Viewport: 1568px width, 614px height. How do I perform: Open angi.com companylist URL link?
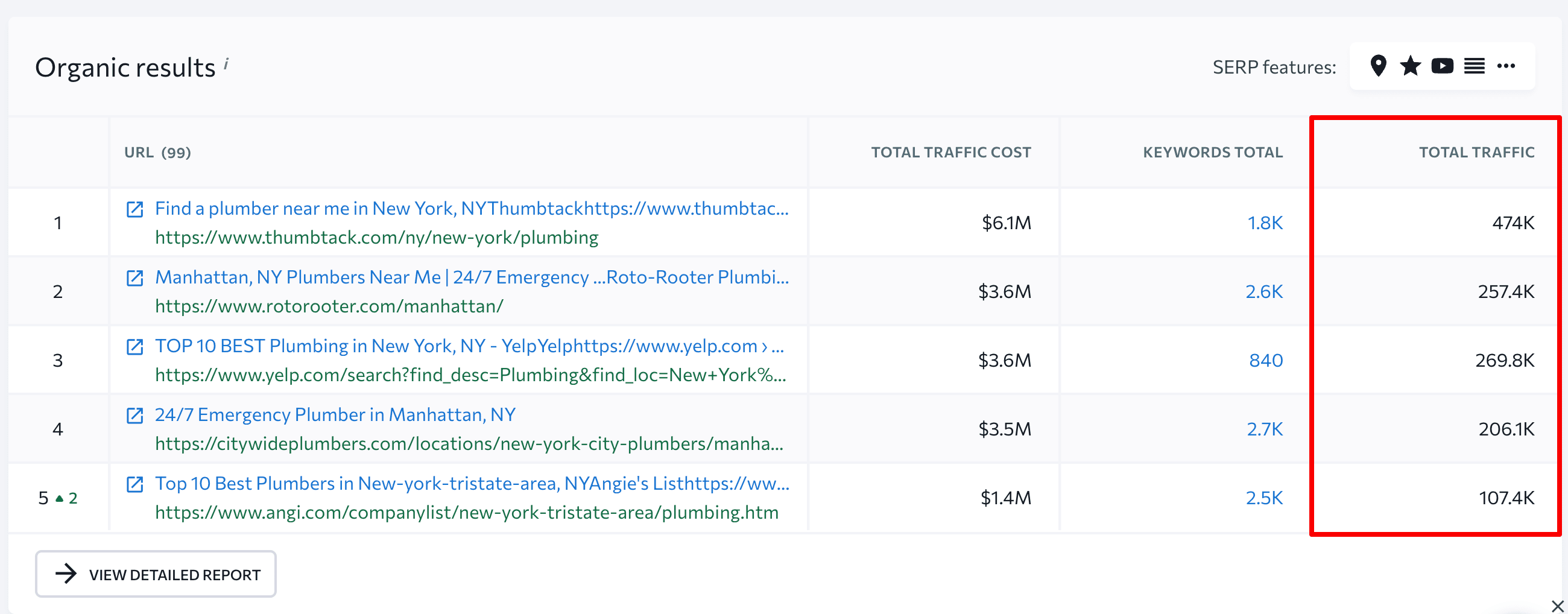tap(467, 513)
